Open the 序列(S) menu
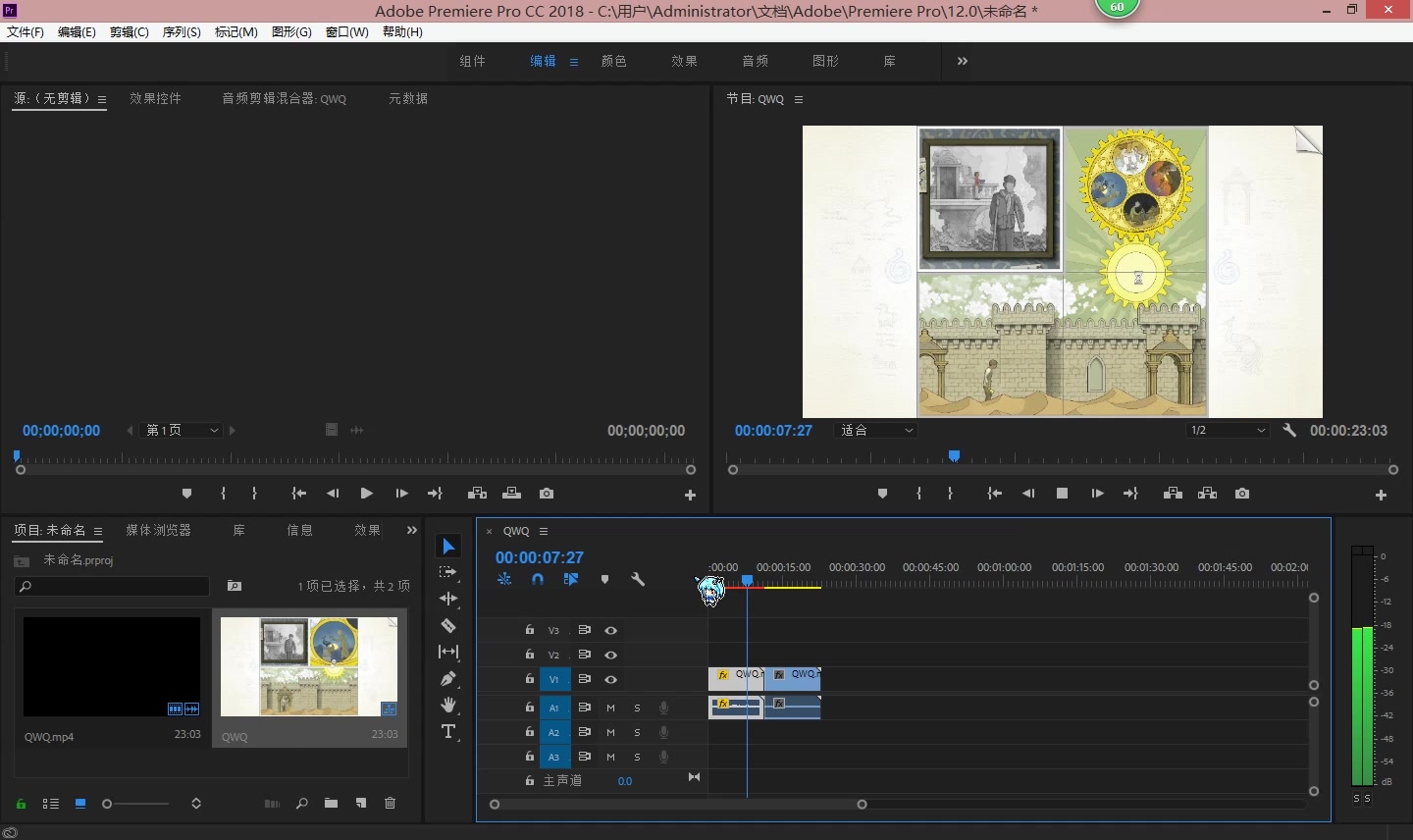1413x840 pixels. pos(182,31)
